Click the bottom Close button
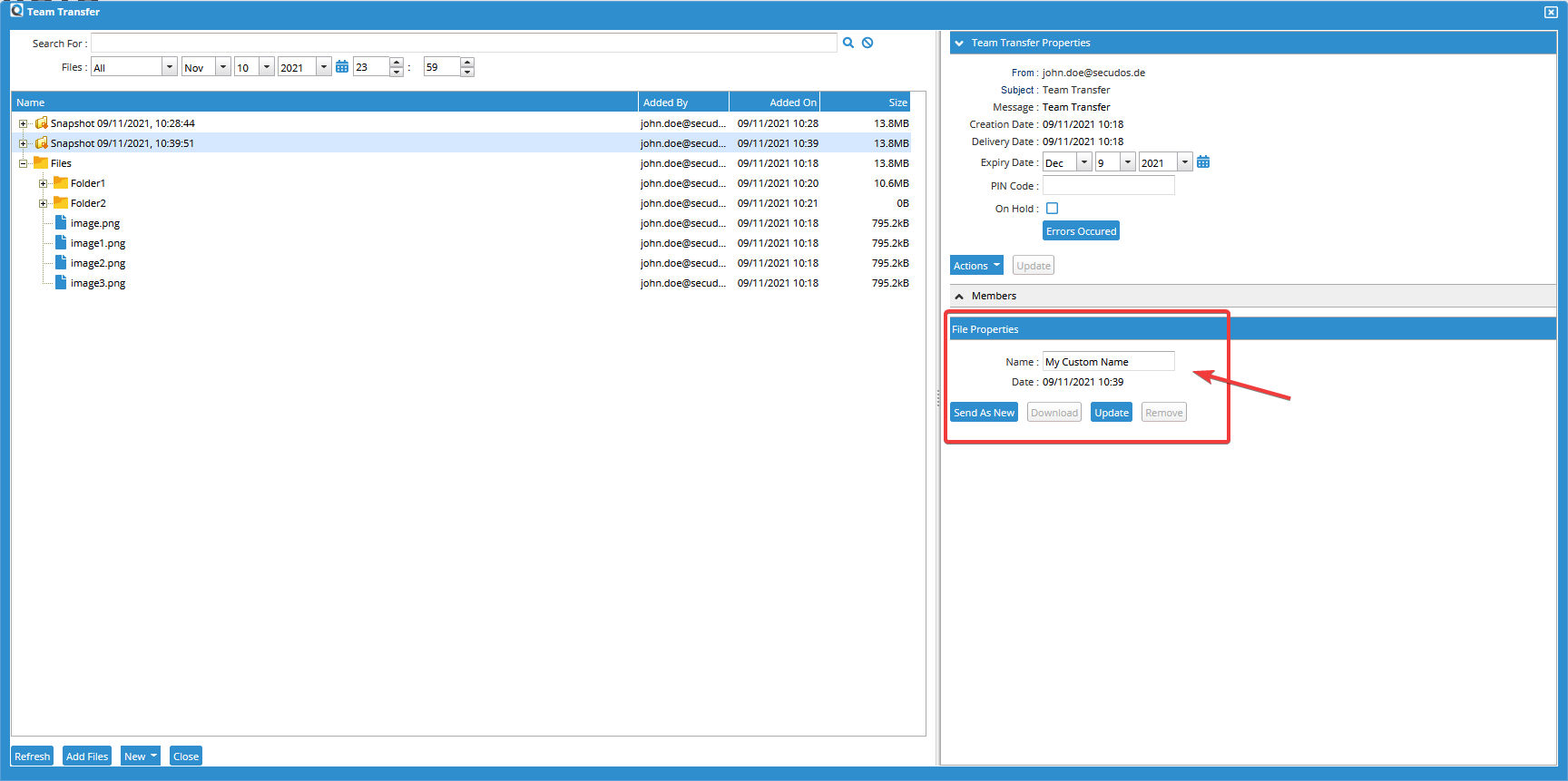Screen dimensions: 1568x781 (186, 757)
